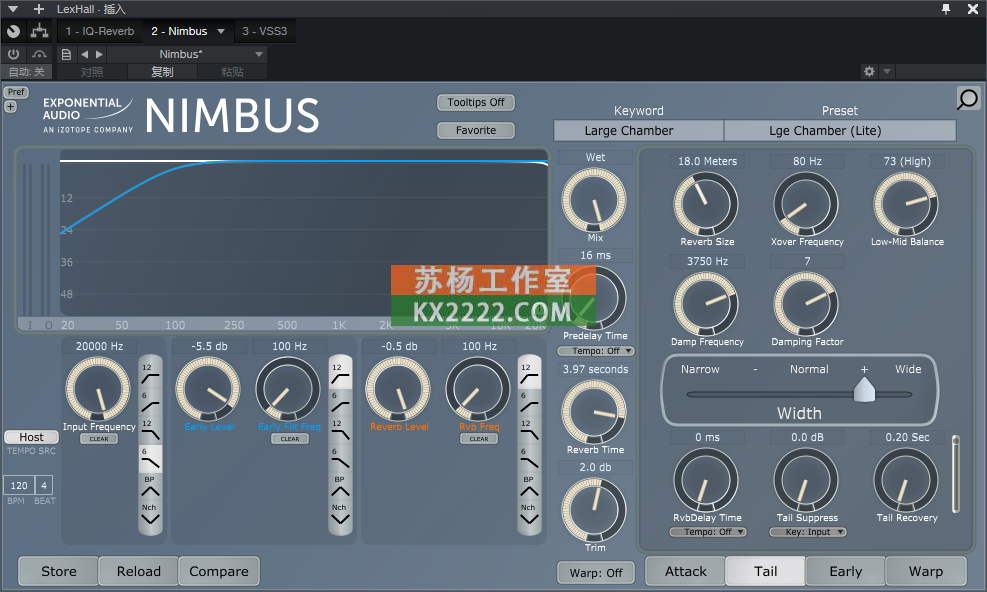The width and height of the screenshot is (987, 592).
Task: Open Predelay Tempo: Off dropdown
Action: click(595, 351)
